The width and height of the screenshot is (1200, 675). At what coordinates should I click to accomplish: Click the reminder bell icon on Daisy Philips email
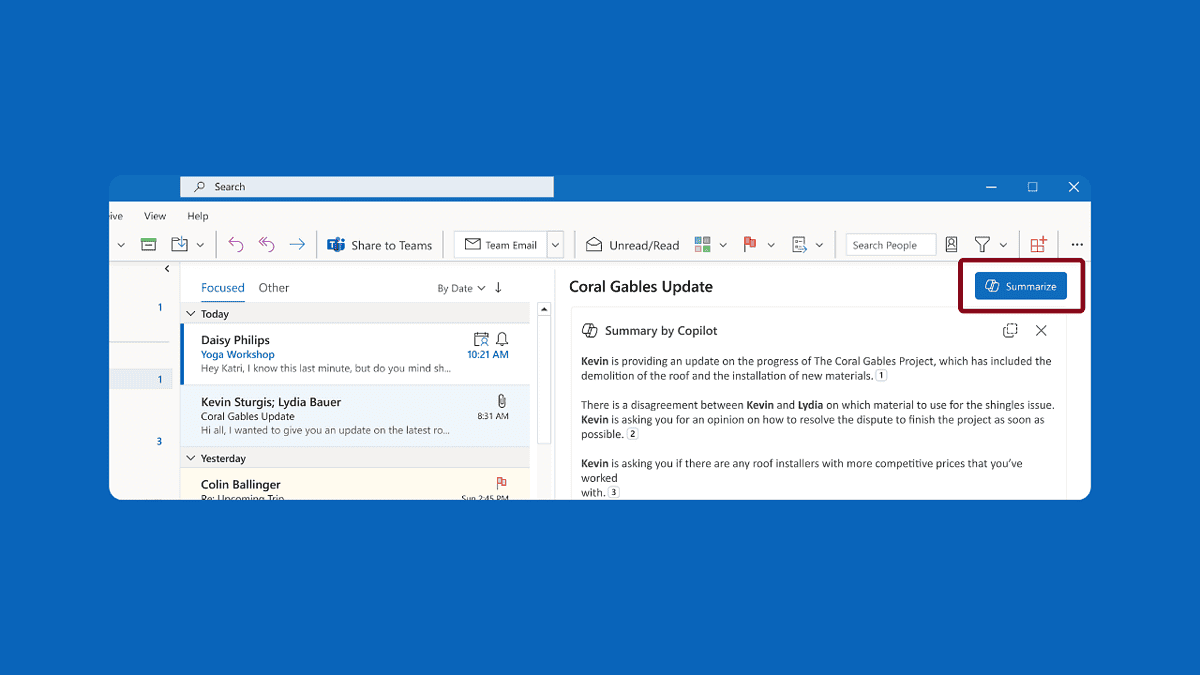(x=502, y=339)
